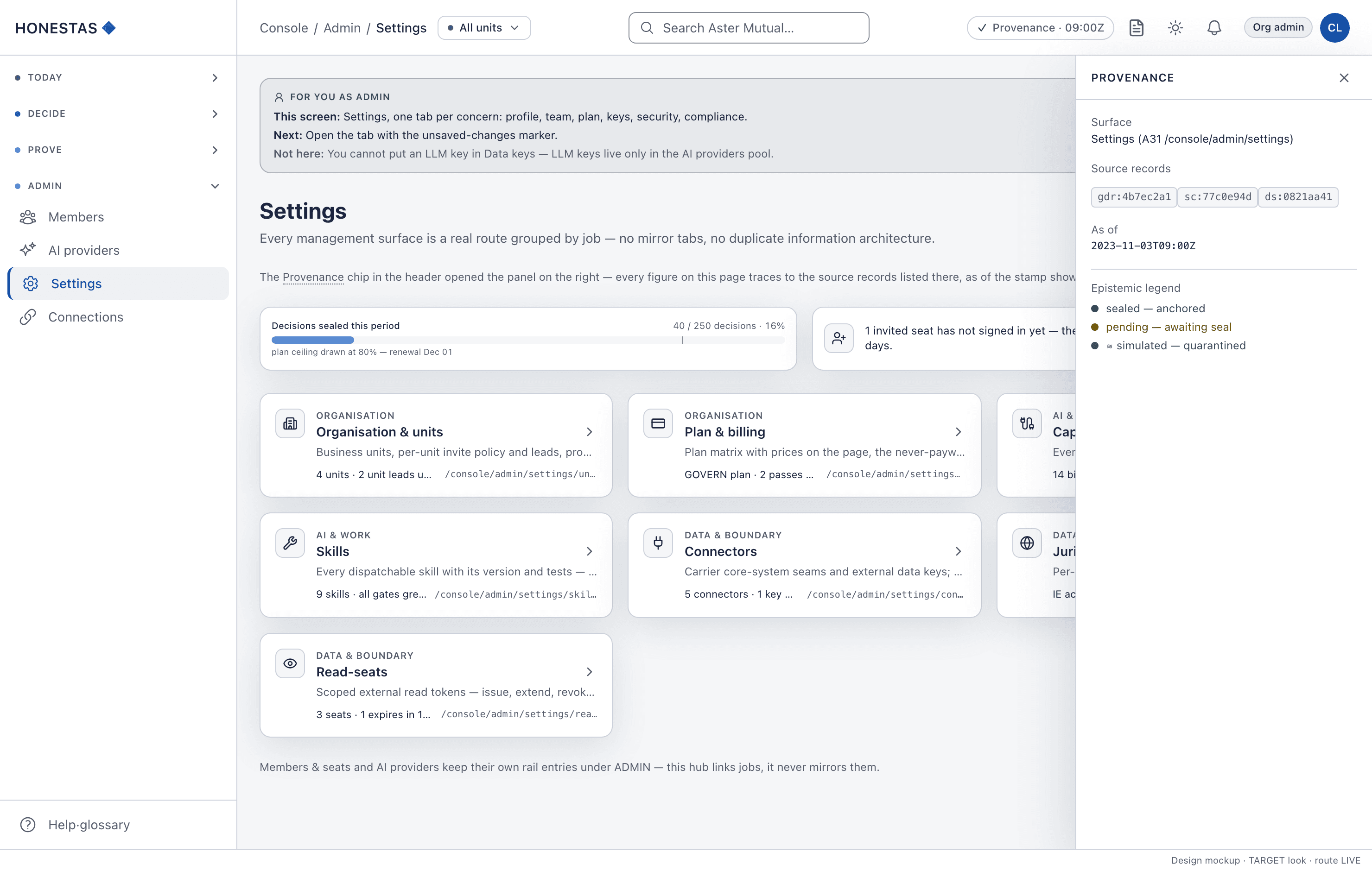The image size is (1372, 871).
Task: Click the Plan & billing card icon
Action: coord(658,423)
